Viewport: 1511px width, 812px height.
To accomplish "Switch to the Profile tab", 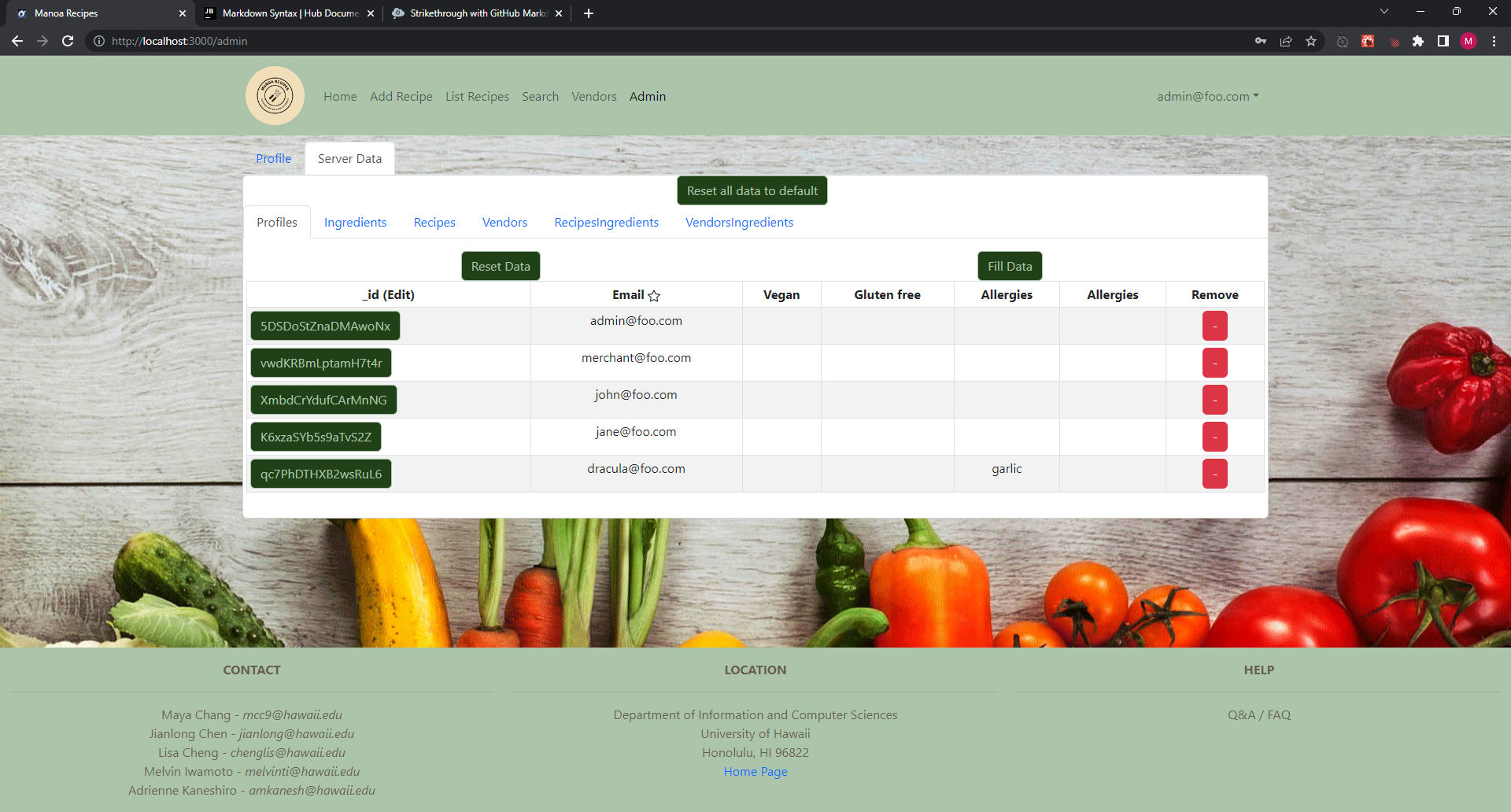I will (273, 158).
